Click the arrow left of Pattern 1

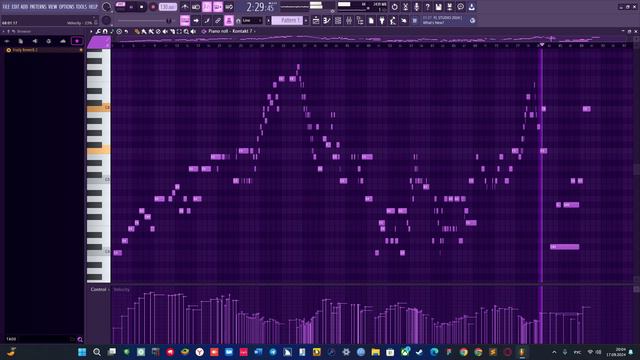point(268,20)
